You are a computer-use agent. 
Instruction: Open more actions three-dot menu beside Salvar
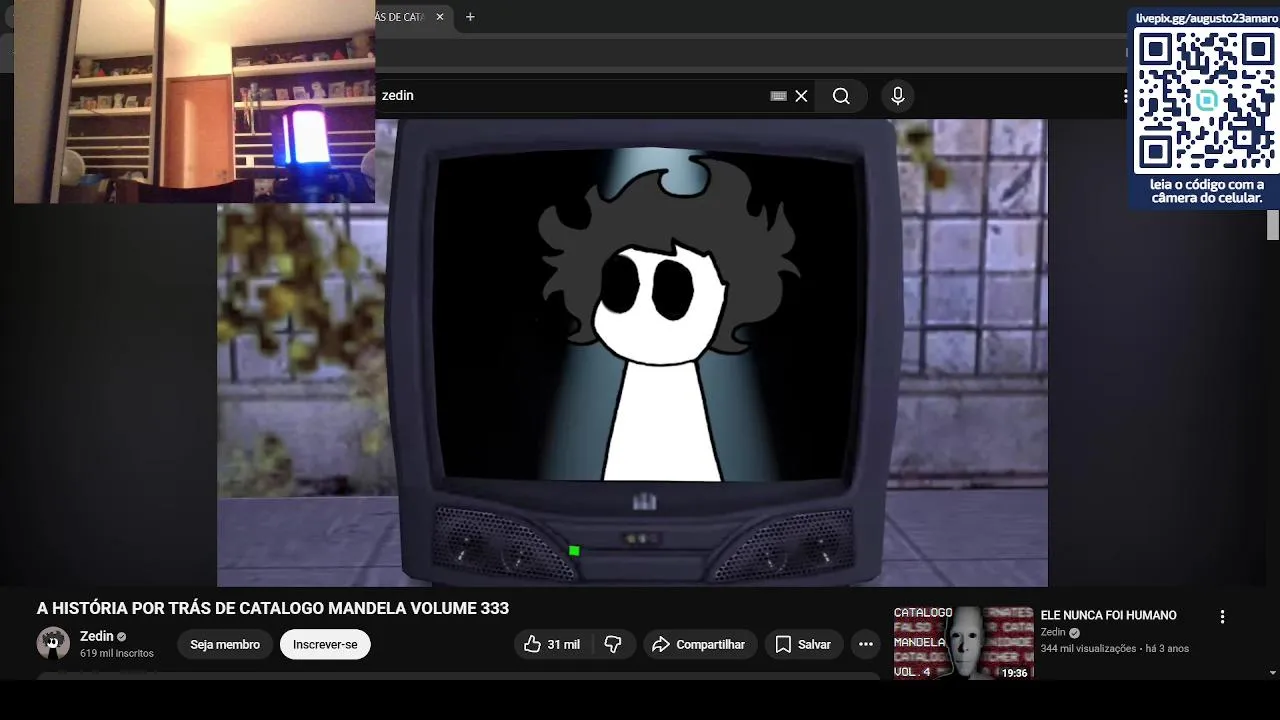click(866, 645)
